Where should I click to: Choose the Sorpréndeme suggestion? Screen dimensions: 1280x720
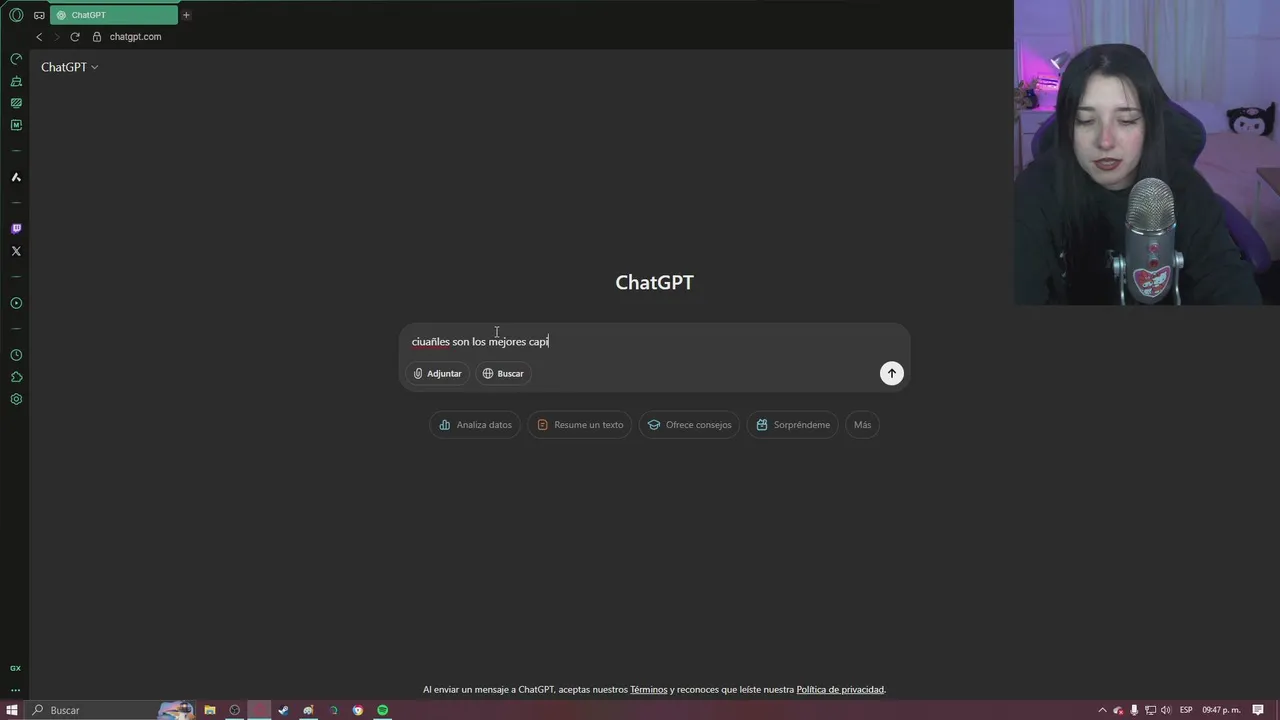pyautogui.click(x=793, y=425)
